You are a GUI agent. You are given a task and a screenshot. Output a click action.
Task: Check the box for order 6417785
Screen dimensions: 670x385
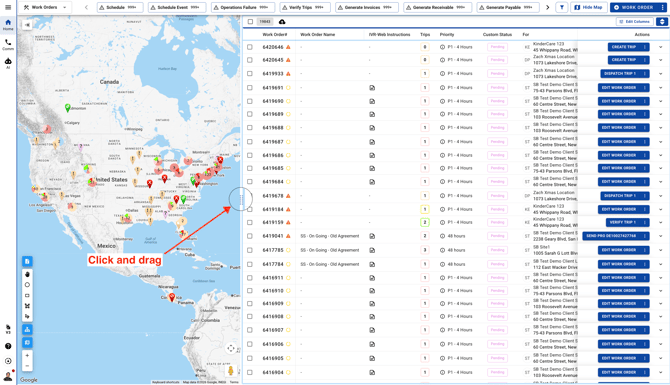(x=250, y=250)
